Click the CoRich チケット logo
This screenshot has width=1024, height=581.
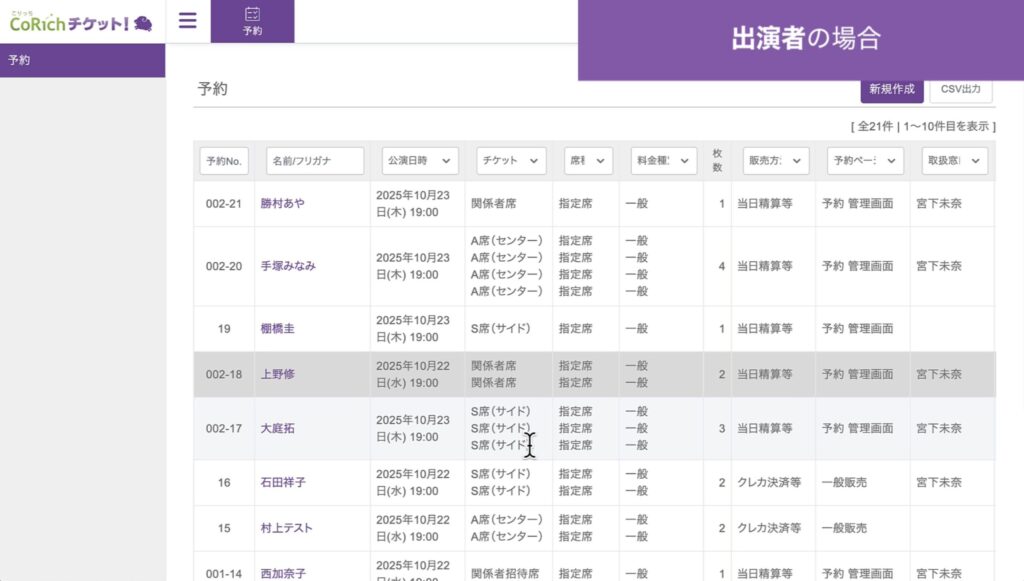click(81, 22)
